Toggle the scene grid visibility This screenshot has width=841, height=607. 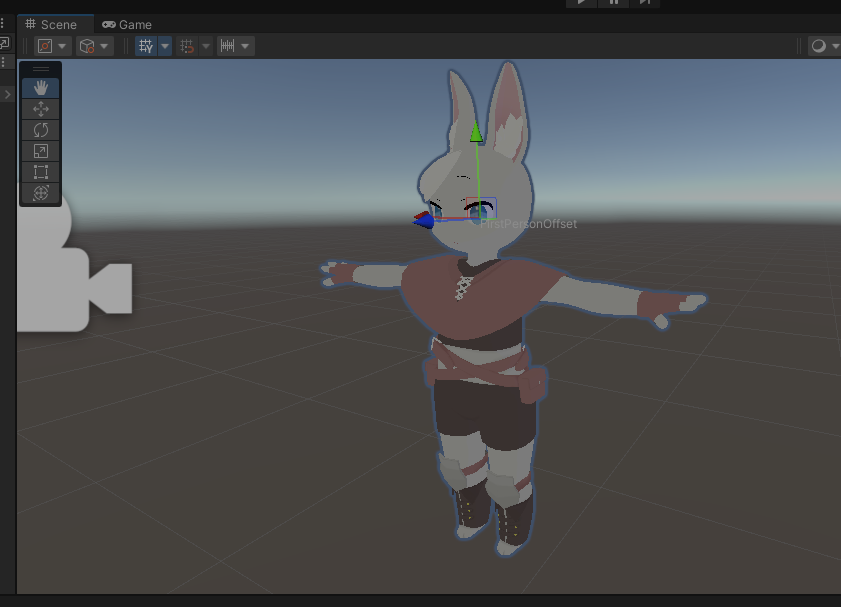coord(146,46)
